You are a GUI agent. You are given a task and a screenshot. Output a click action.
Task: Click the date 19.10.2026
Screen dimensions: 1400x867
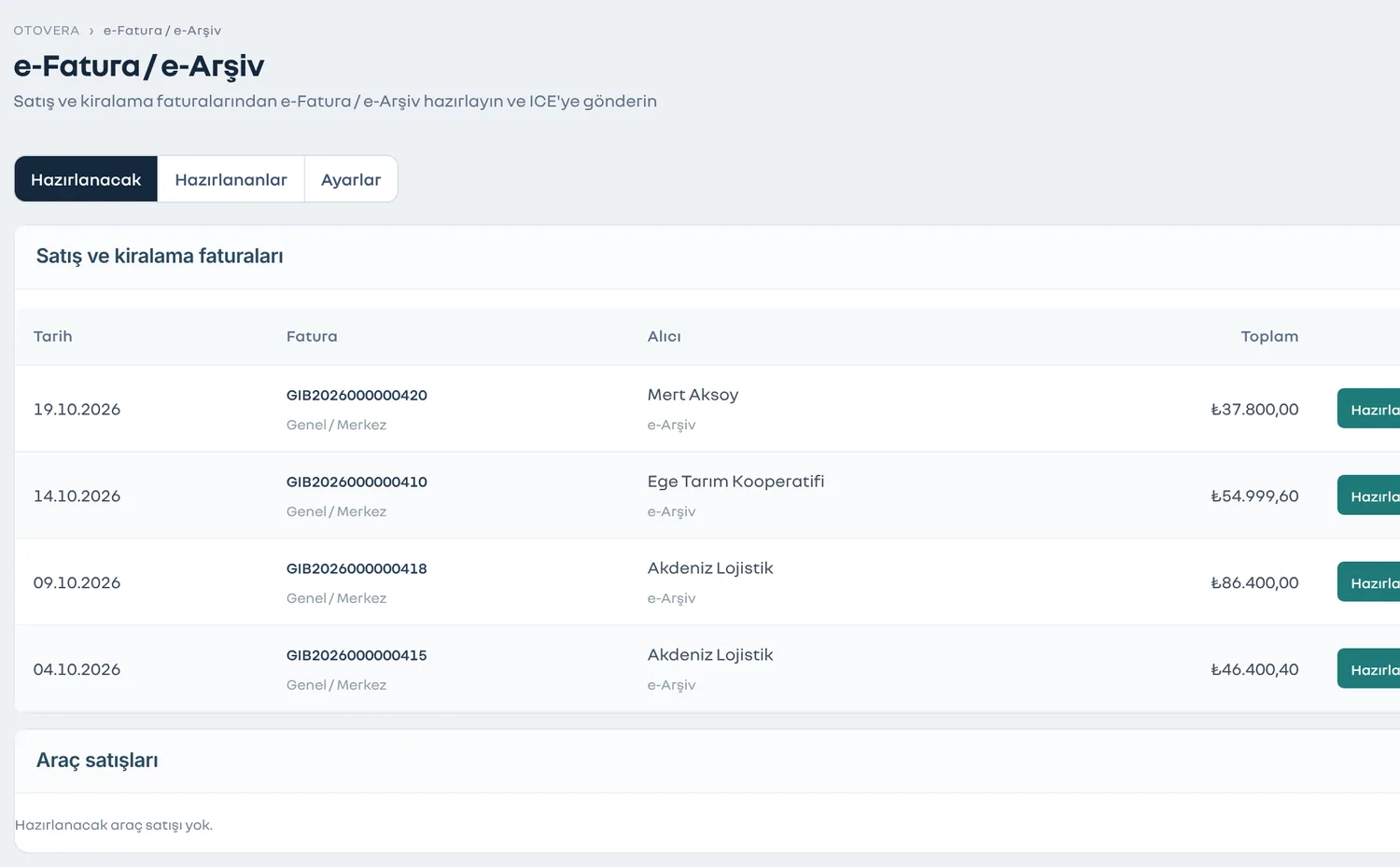(77, 409)
